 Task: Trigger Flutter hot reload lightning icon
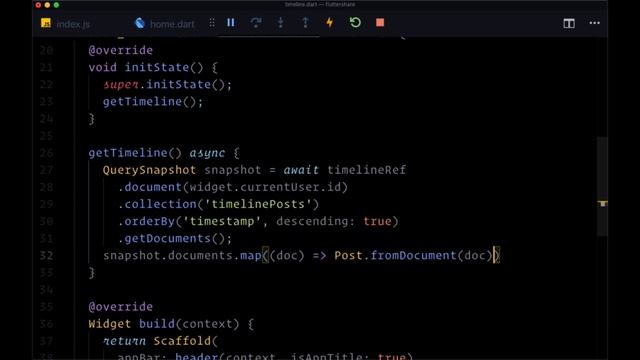[330, 22]
